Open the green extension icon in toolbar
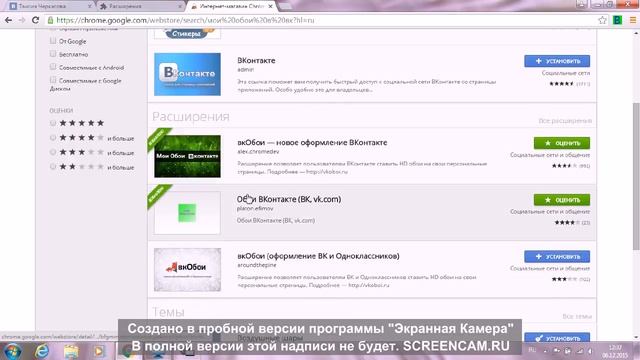This screenshot has height=360, width=640. (617, 20)
